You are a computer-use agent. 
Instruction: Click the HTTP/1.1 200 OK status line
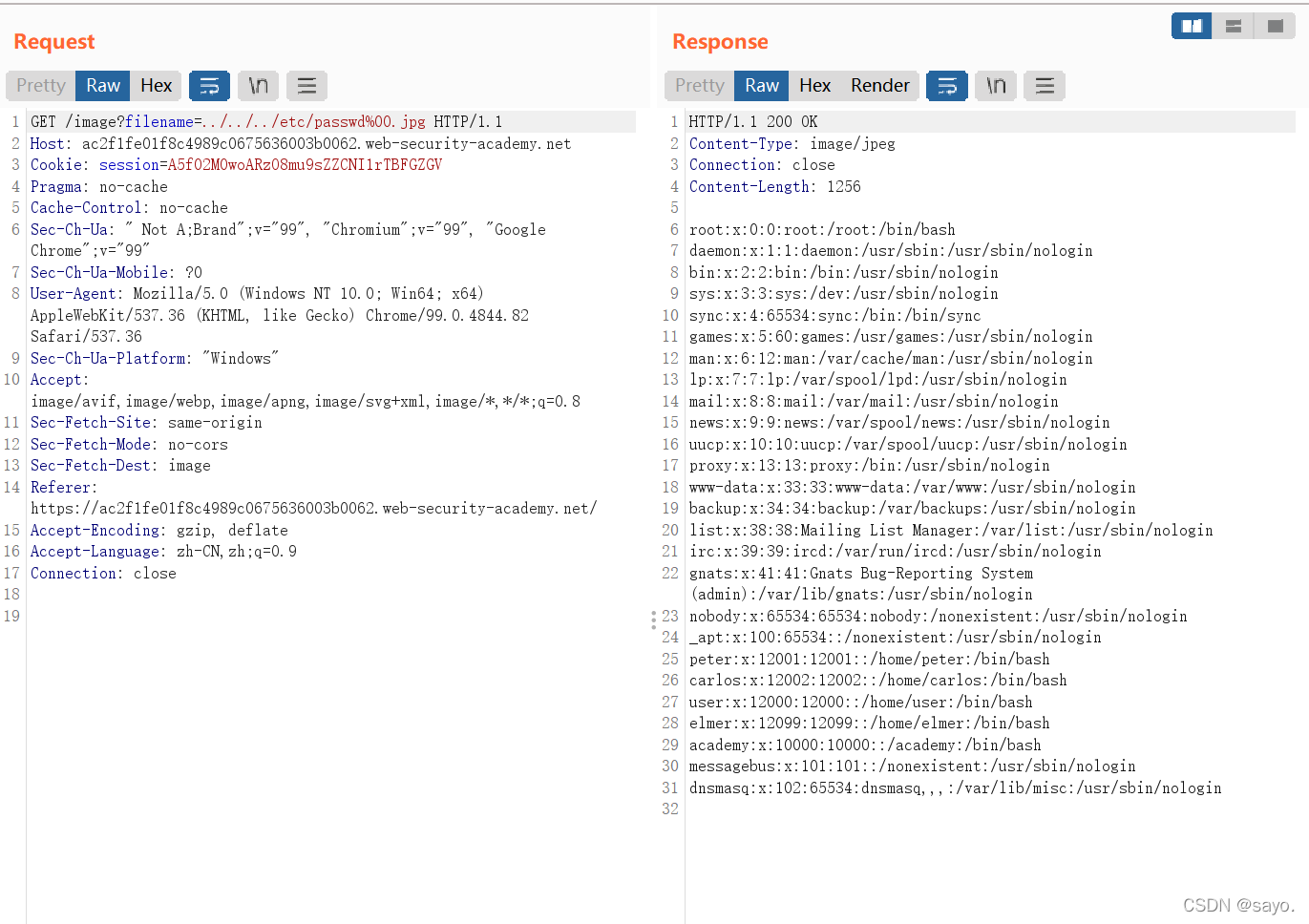(753, 122)
